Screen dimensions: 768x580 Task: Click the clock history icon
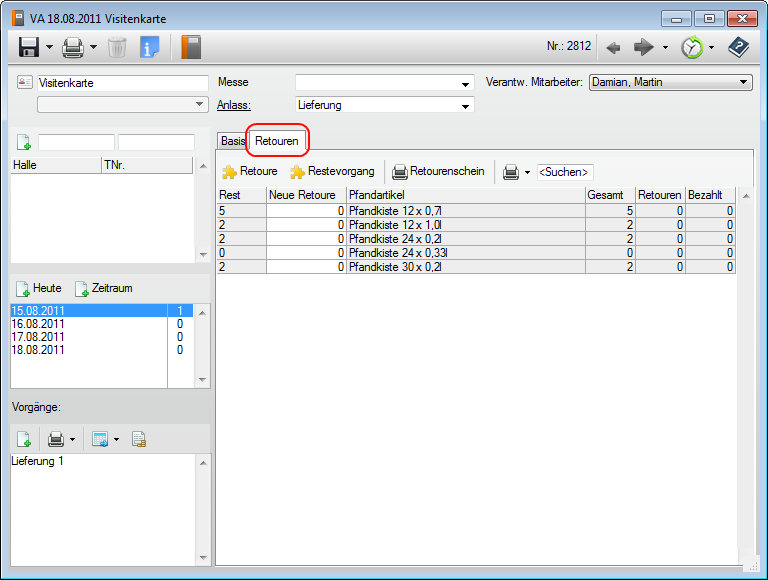[x=691, y=47]
